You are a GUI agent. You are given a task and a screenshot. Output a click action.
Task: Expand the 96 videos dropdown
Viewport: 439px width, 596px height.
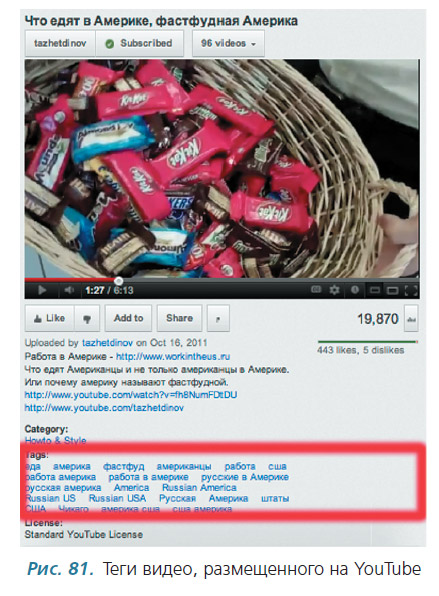228,43
